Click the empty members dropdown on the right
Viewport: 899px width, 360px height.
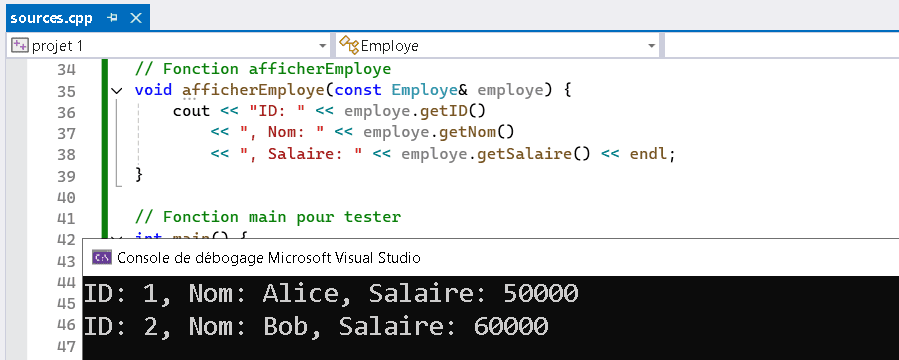781,45
